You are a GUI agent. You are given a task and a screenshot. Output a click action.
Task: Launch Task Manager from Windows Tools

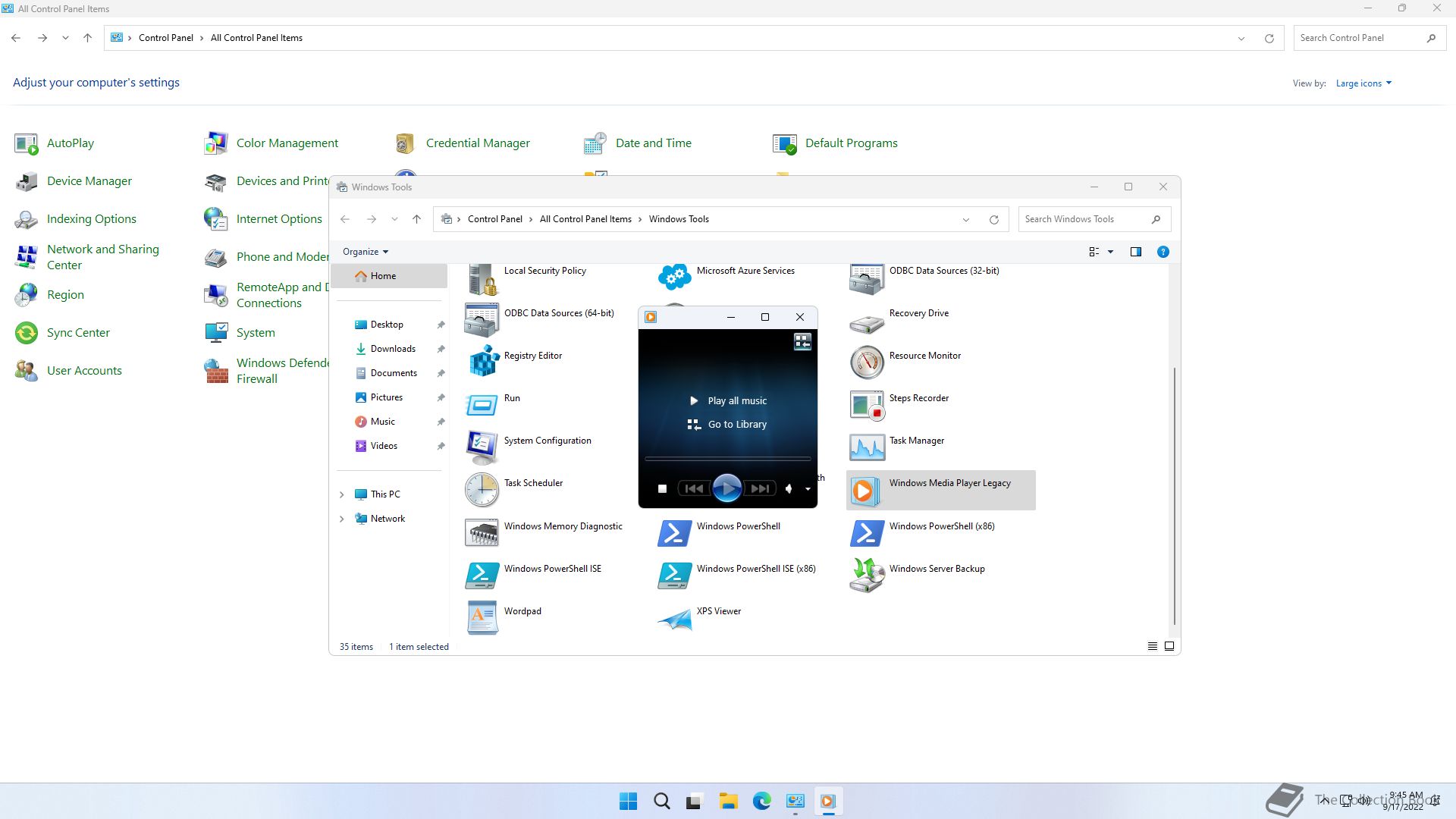(x=897, y=446)
